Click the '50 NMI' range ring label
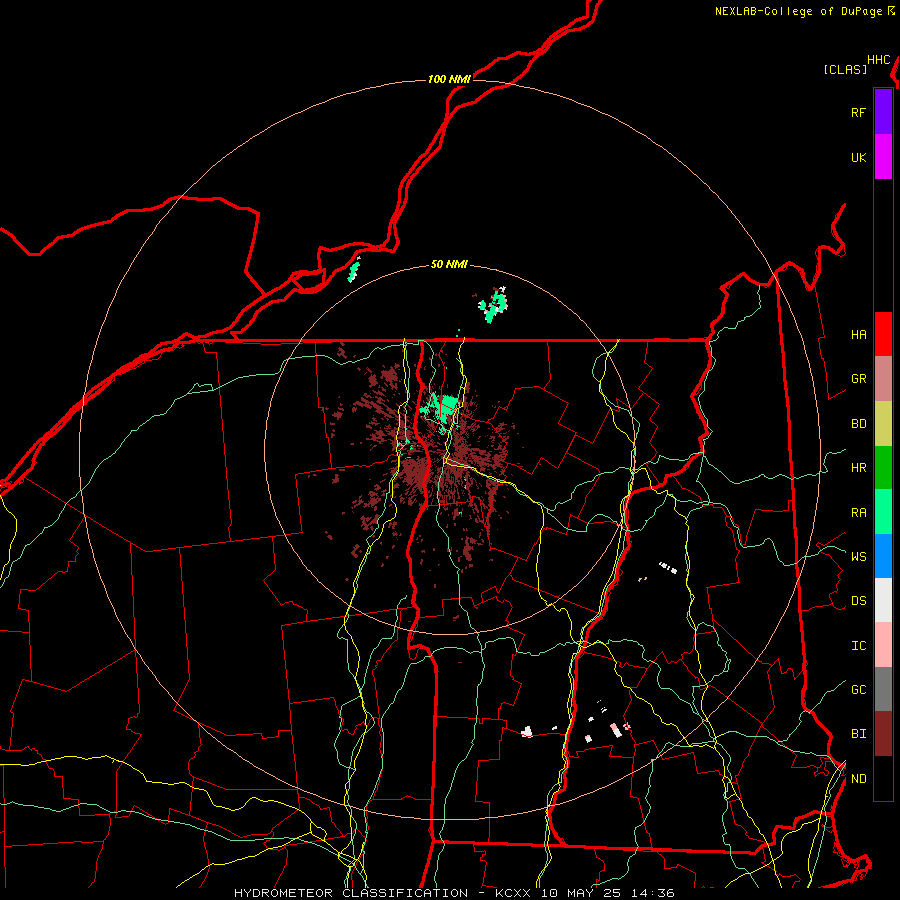The image size is (900, 900). [x=449, y=264]
